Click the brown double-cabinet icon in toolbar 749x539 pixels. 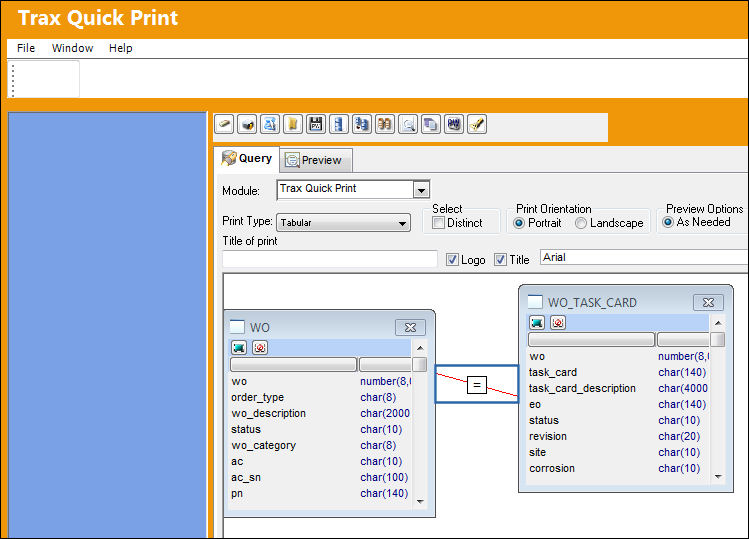coord(385,125)
